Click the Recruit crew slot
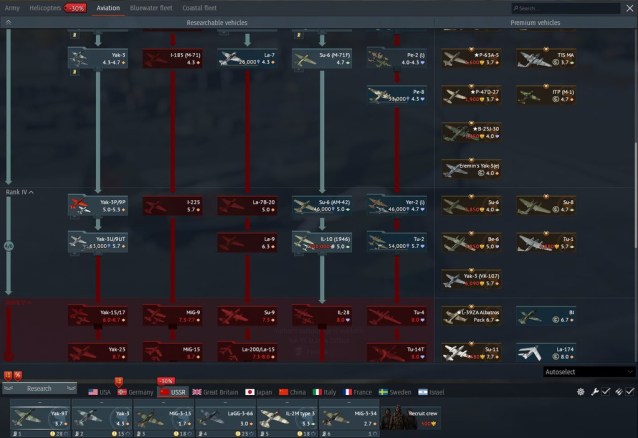Image resolution: width=638 pixels, height=438 pixels. click(x=409, y=416)
